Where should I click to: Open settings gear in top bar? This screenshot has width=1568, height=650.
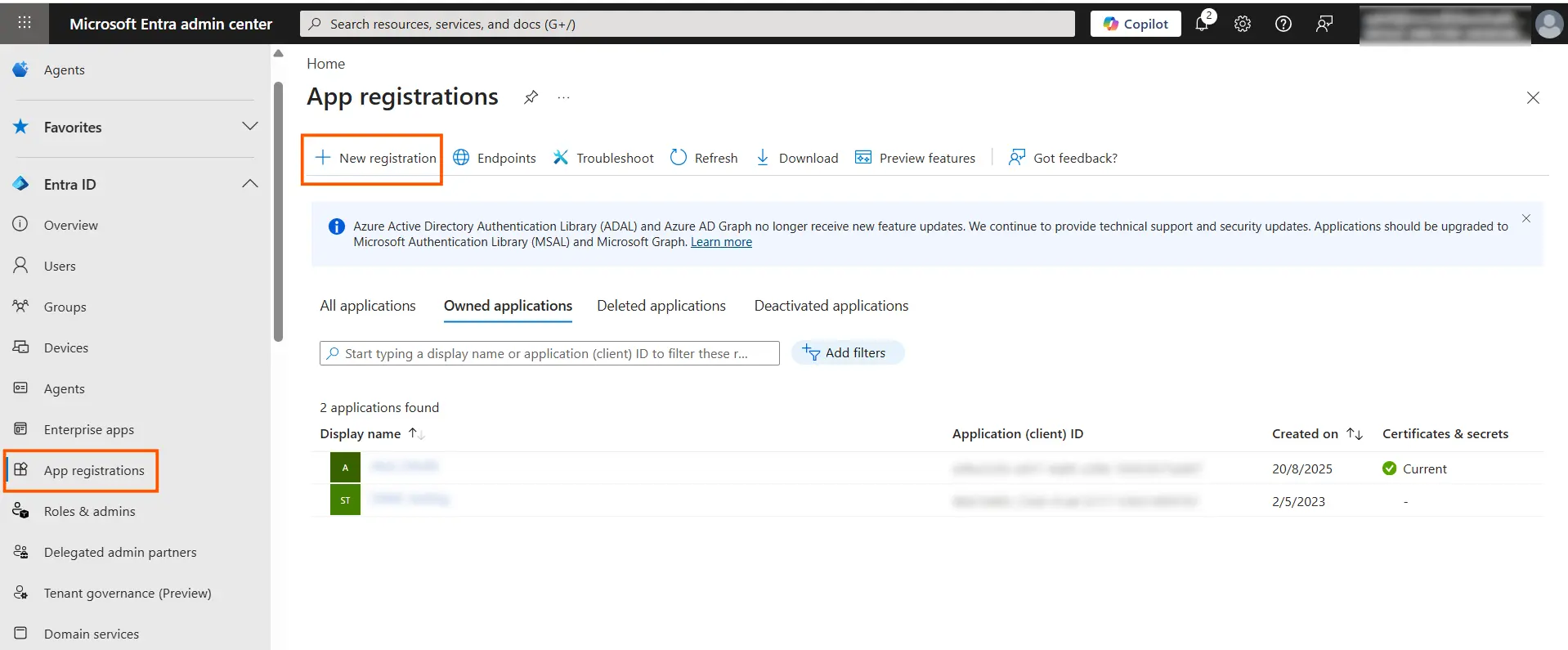1243,24
